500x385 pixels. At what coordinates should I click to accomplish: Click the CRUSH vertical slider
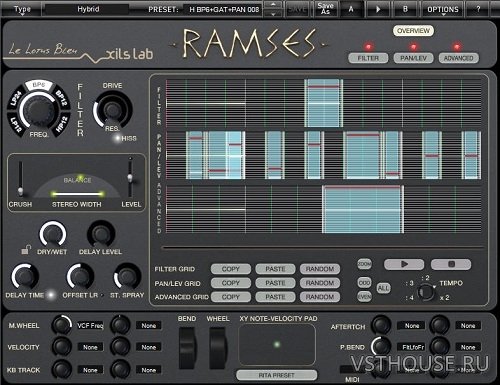click(21, 179)
